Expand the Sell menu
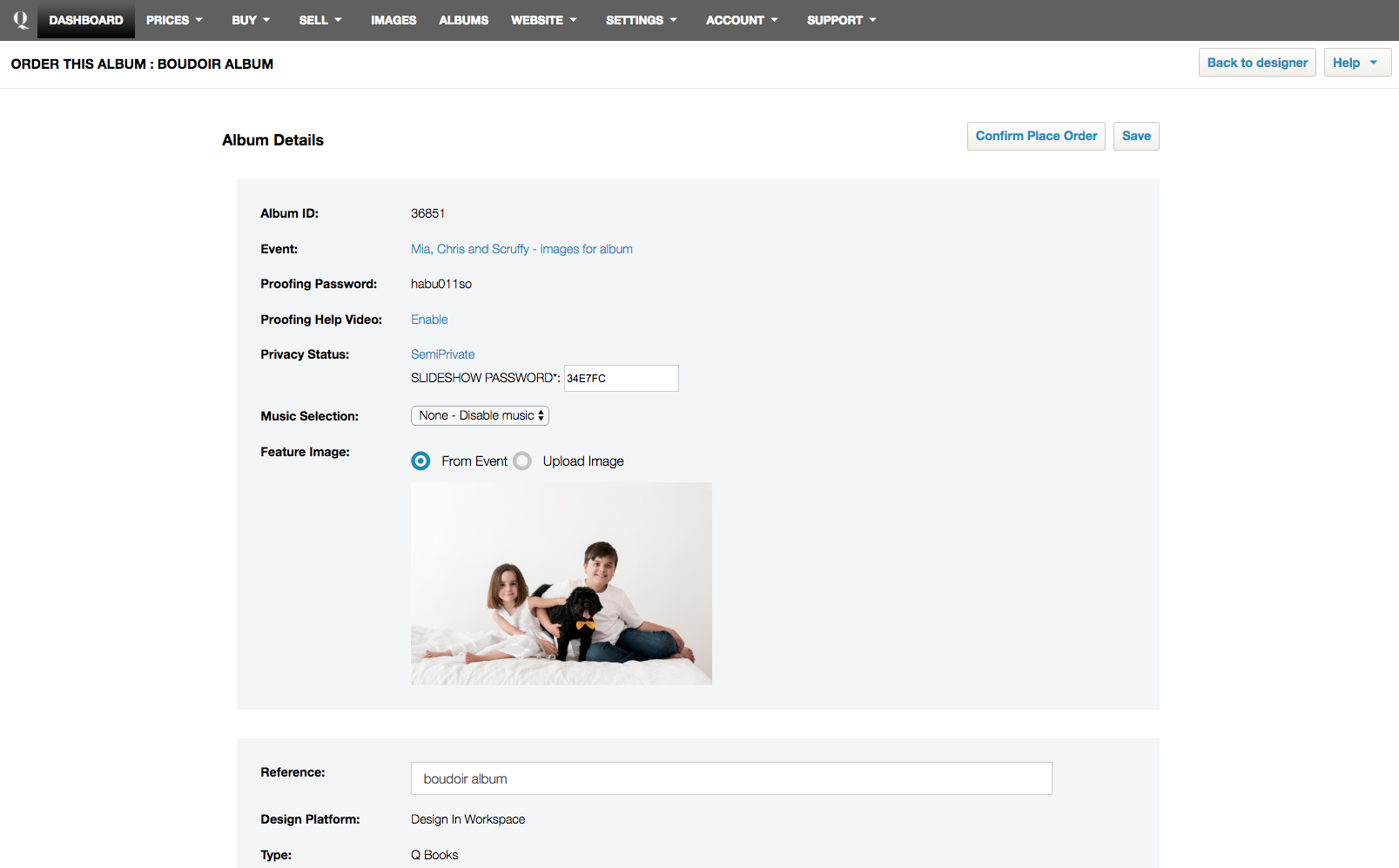This screenshot has width=1399, height=868. click(319, 20)
